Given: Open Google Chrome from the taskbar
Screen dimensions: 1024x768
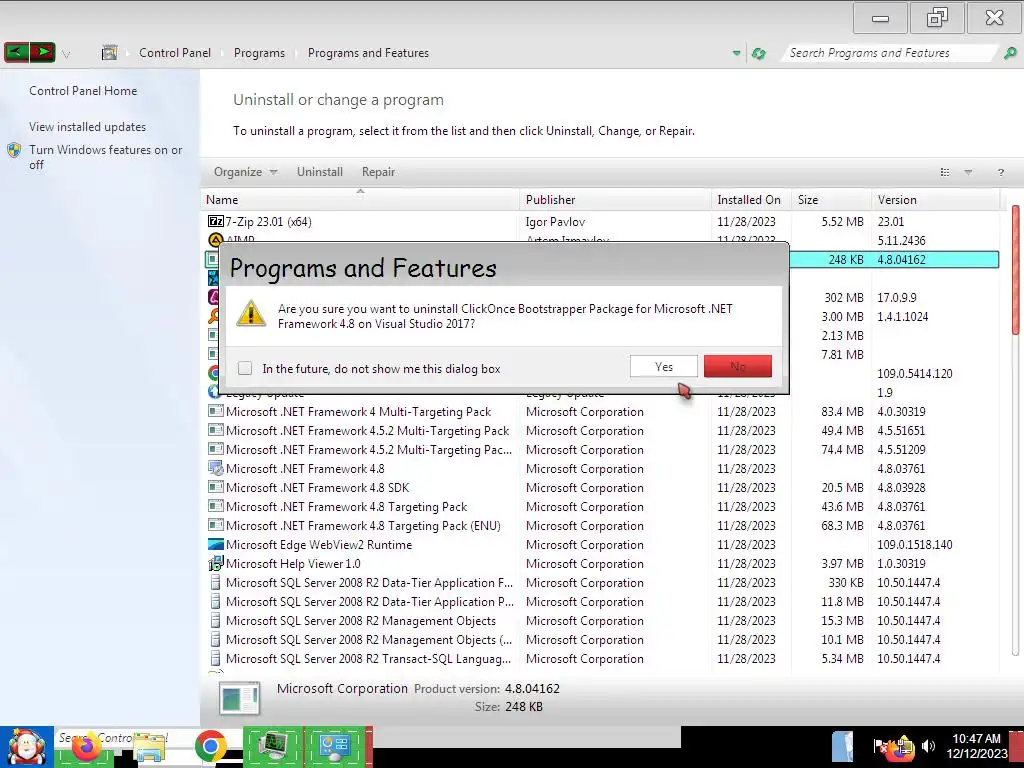Looking at the screenshot, I should pyautogui.click(x=210, y=748).
